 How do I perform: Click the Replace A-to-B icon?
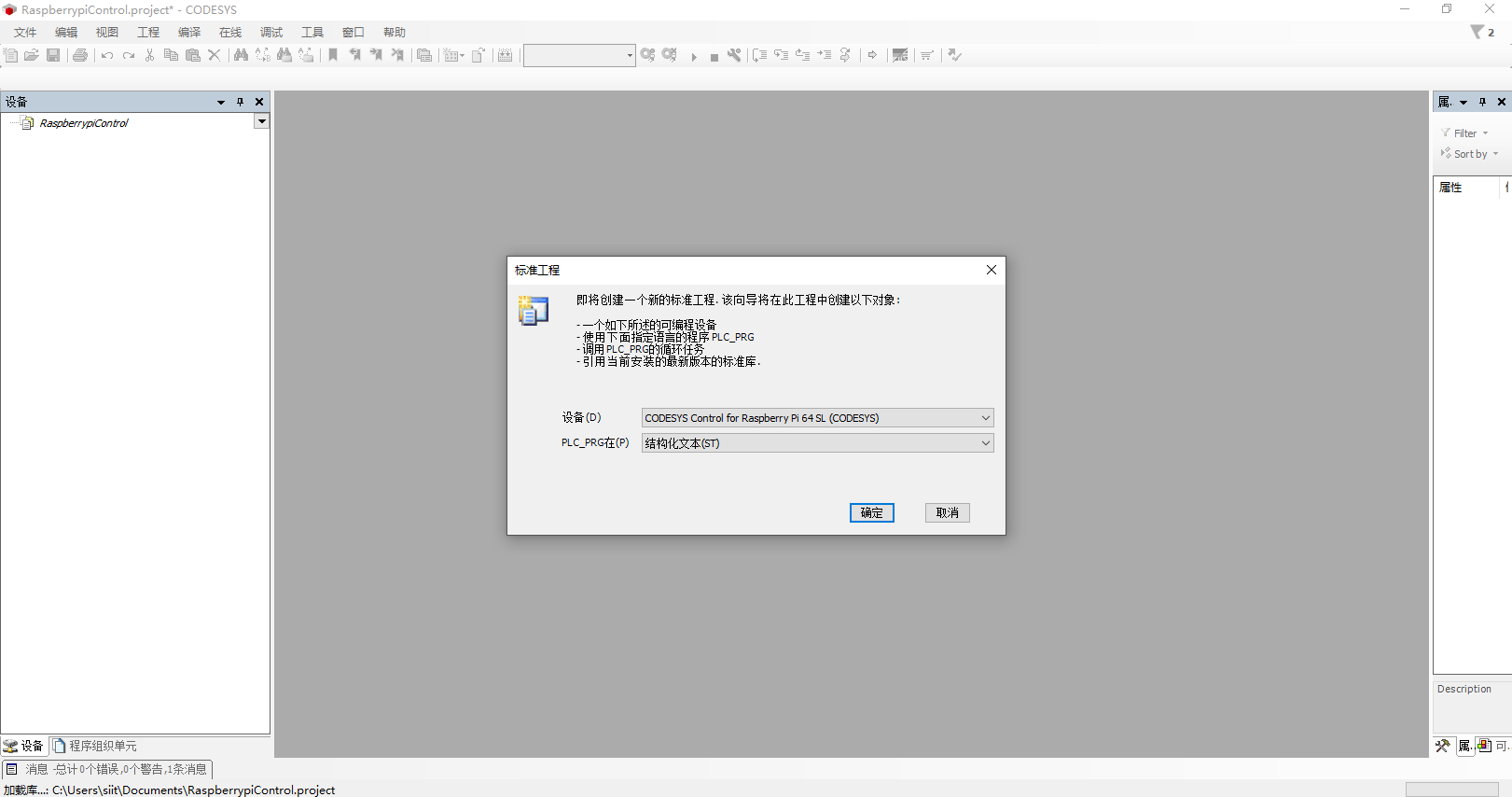point(262,55)
